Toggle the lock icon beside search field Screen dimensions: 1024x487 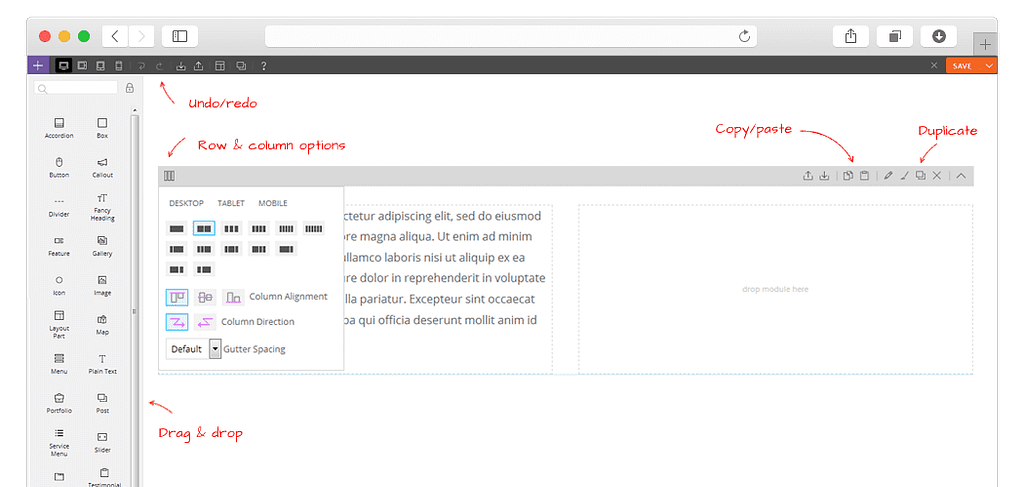tap(129, 87)
